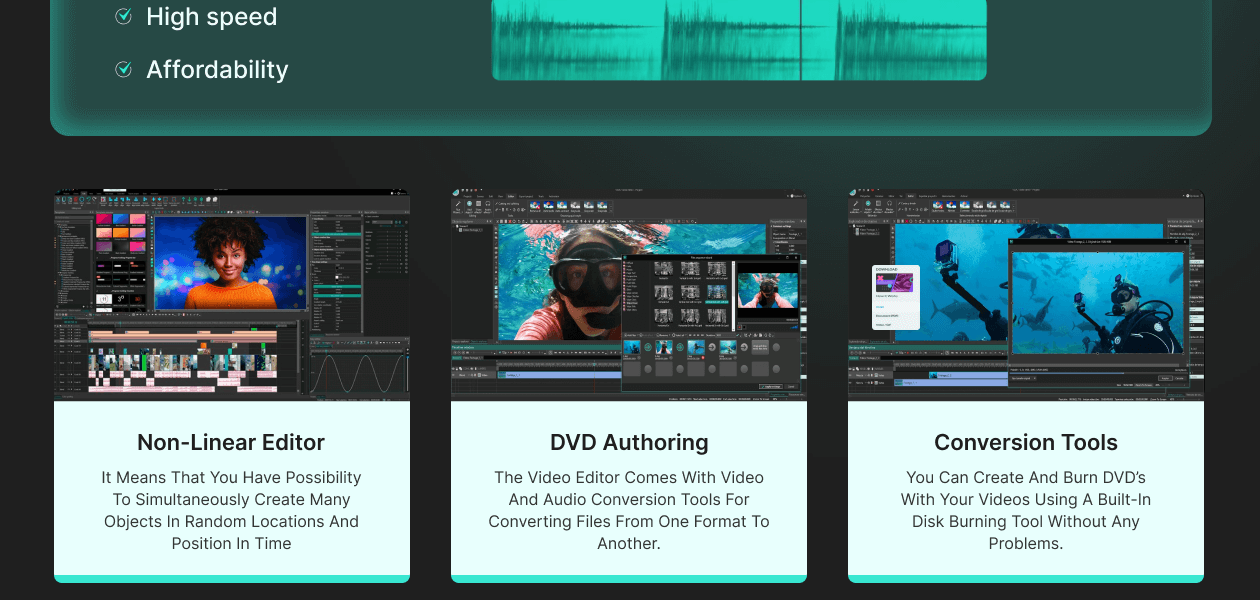Click the app logo in DVD Authoring screenshot

[x=457, y=194]
